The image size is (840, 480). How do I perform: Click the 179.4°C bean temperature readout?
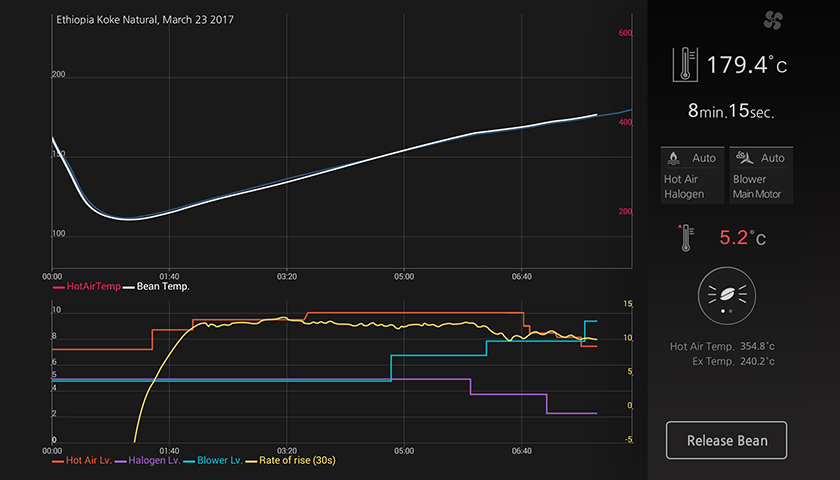tap(746, 66)
